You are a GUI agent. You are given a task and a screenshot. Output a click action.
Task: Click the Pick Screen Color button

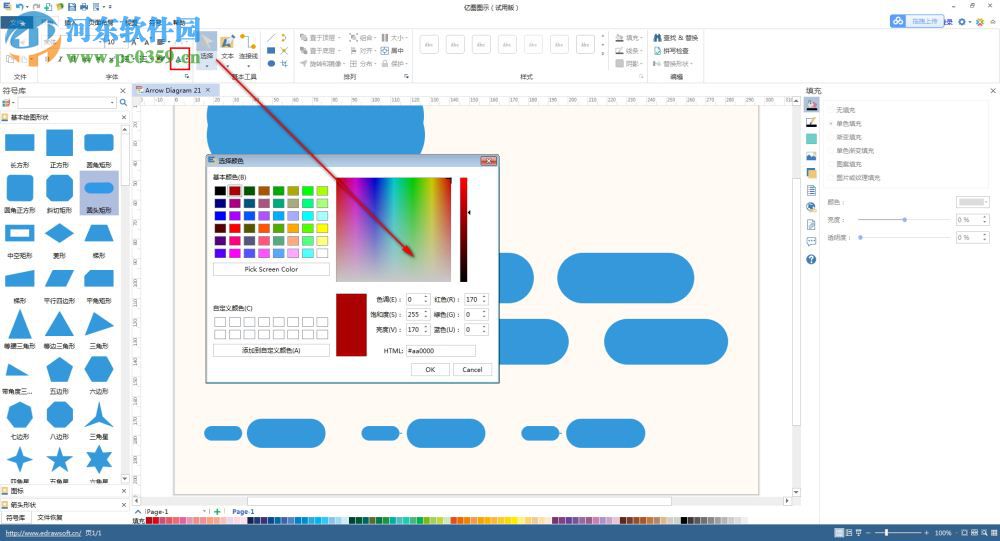click(x=271, y=269)
